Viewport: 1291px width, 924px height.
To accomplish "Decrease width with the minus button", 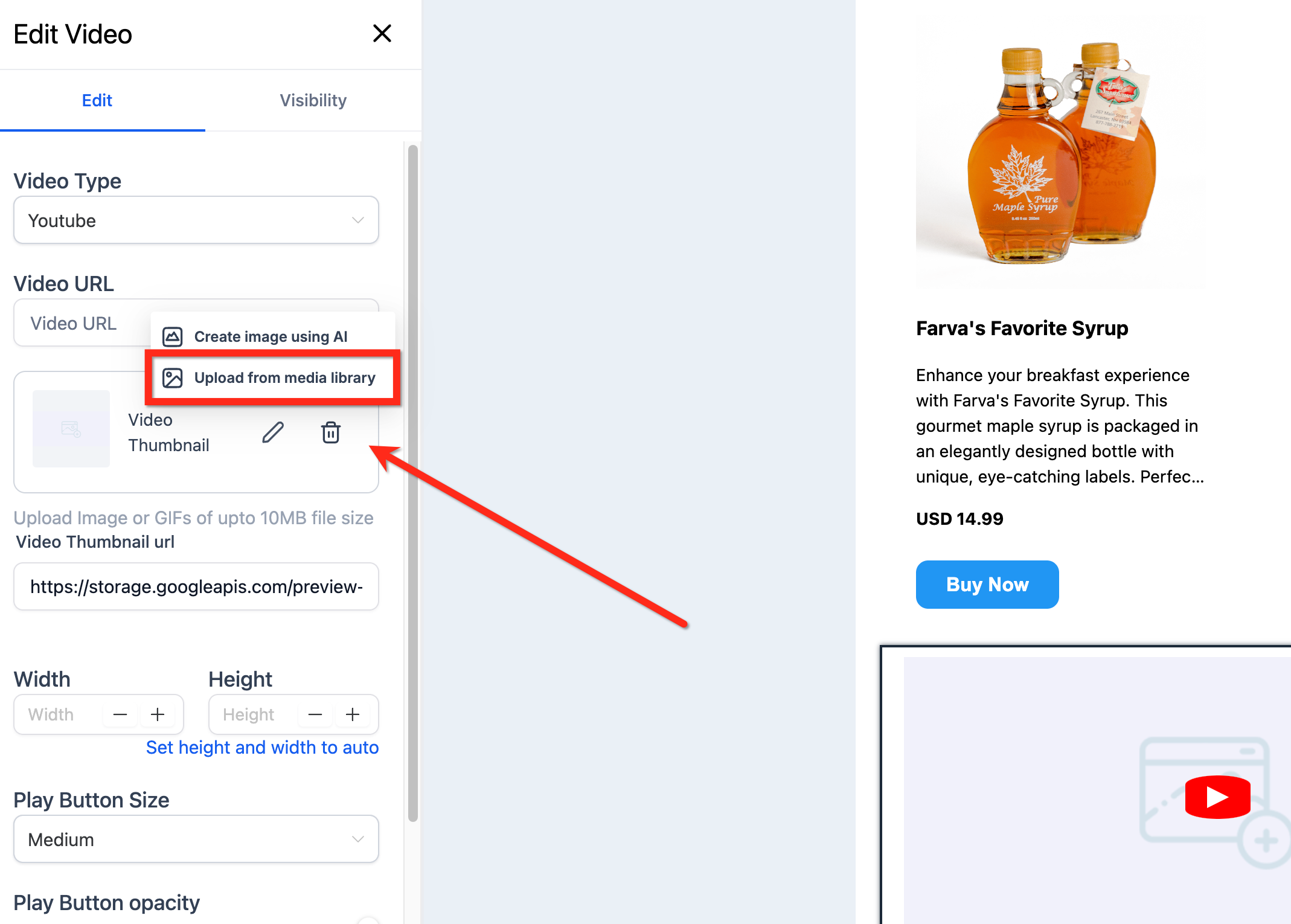I will point(120,714).
